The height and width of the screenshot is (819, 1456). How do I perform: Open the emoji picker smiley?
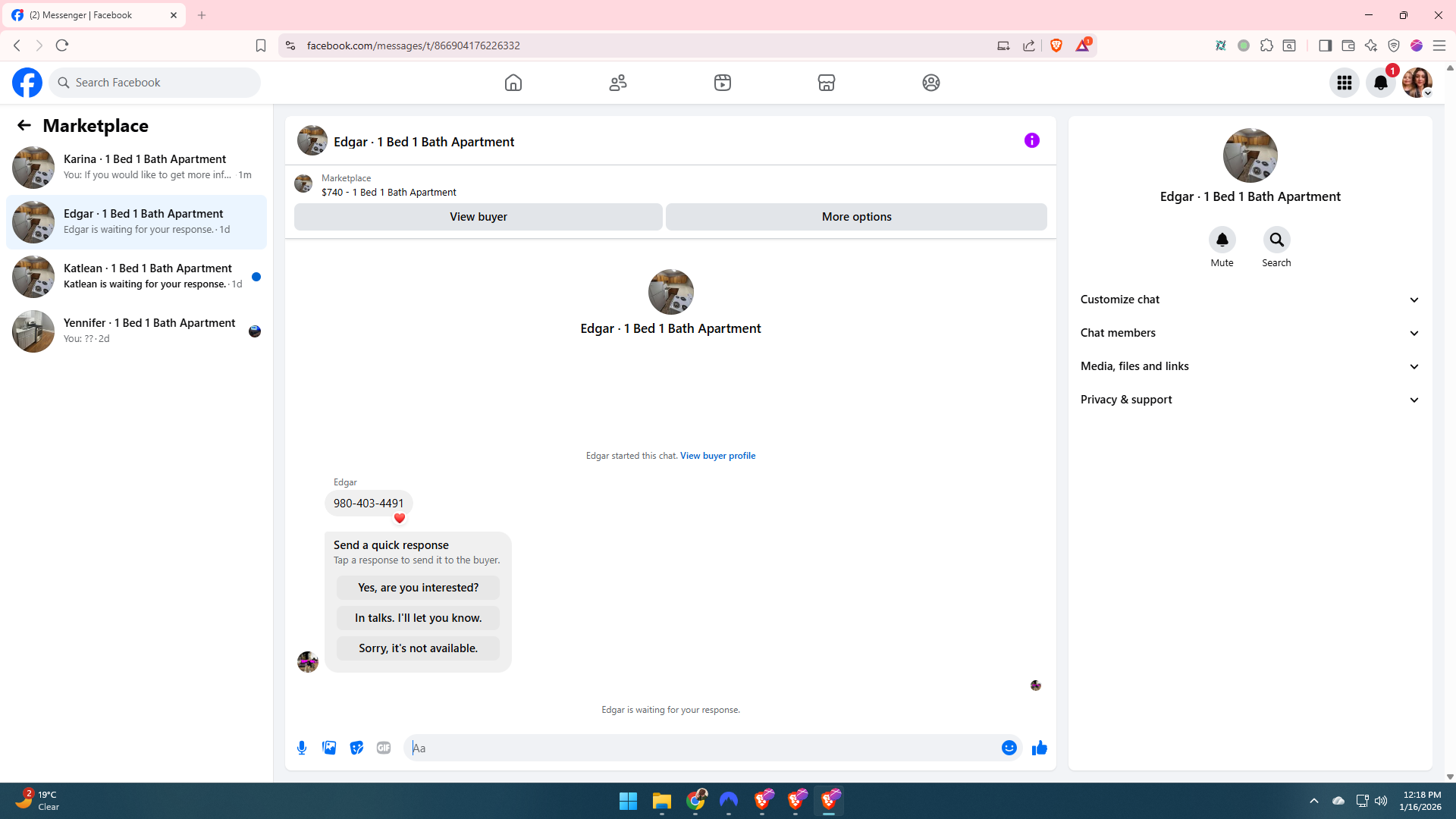tap(1009, 748)
